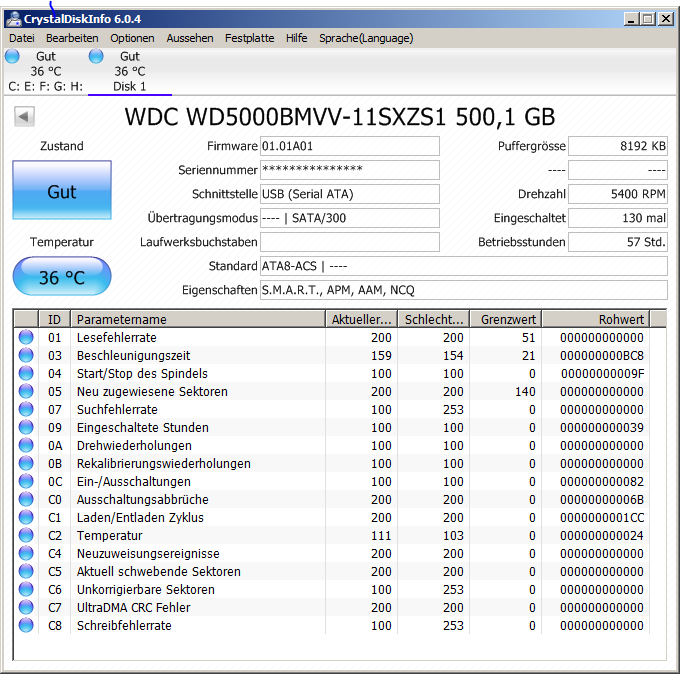Image resolution: width=680 pixels, height=674 pixels.
Task: Select the Disk 1 tab label
Action: (130, 86)
